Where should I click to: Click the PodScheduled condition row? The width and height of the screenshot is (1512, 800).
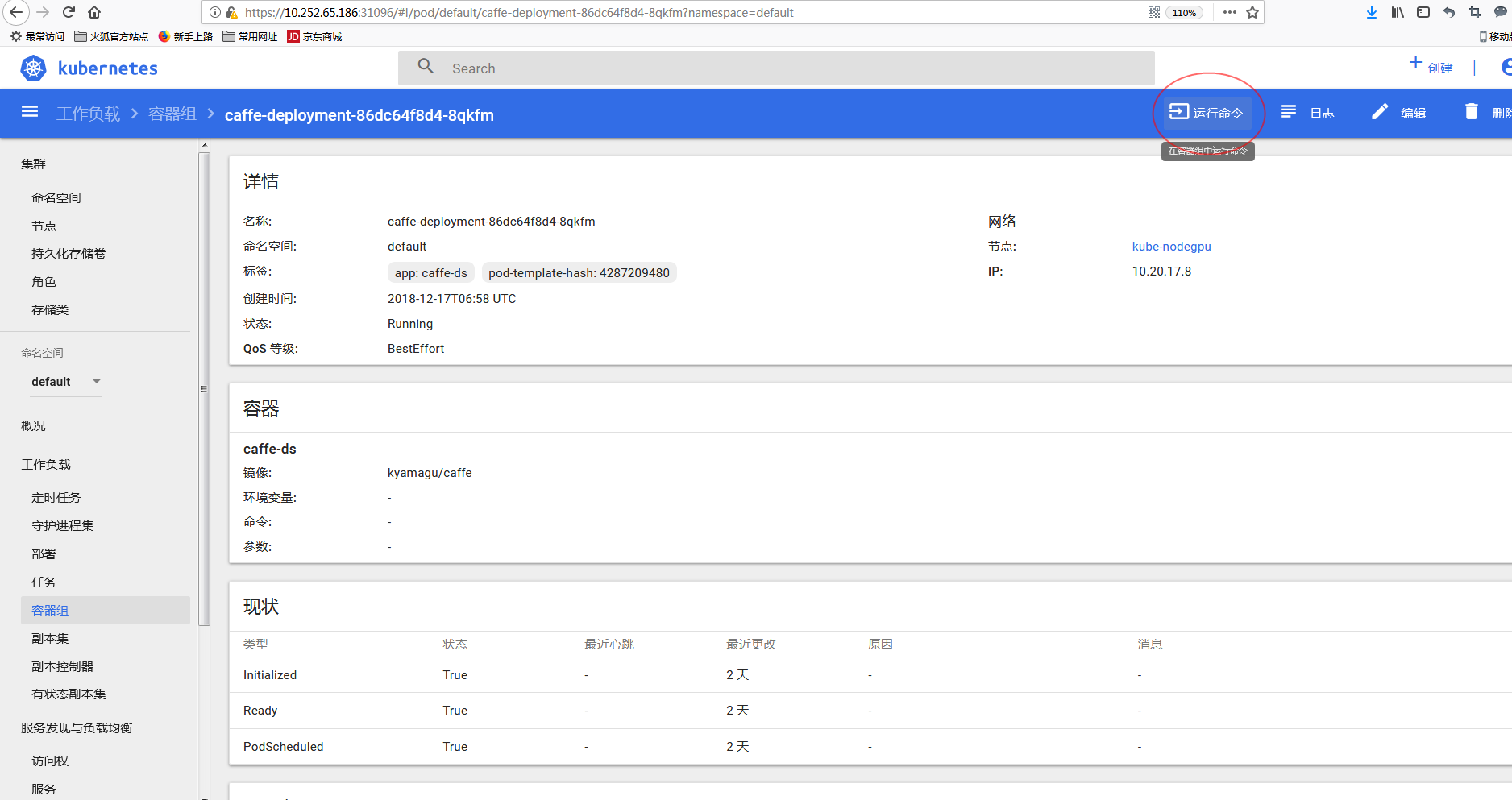[x=870, y=747]
